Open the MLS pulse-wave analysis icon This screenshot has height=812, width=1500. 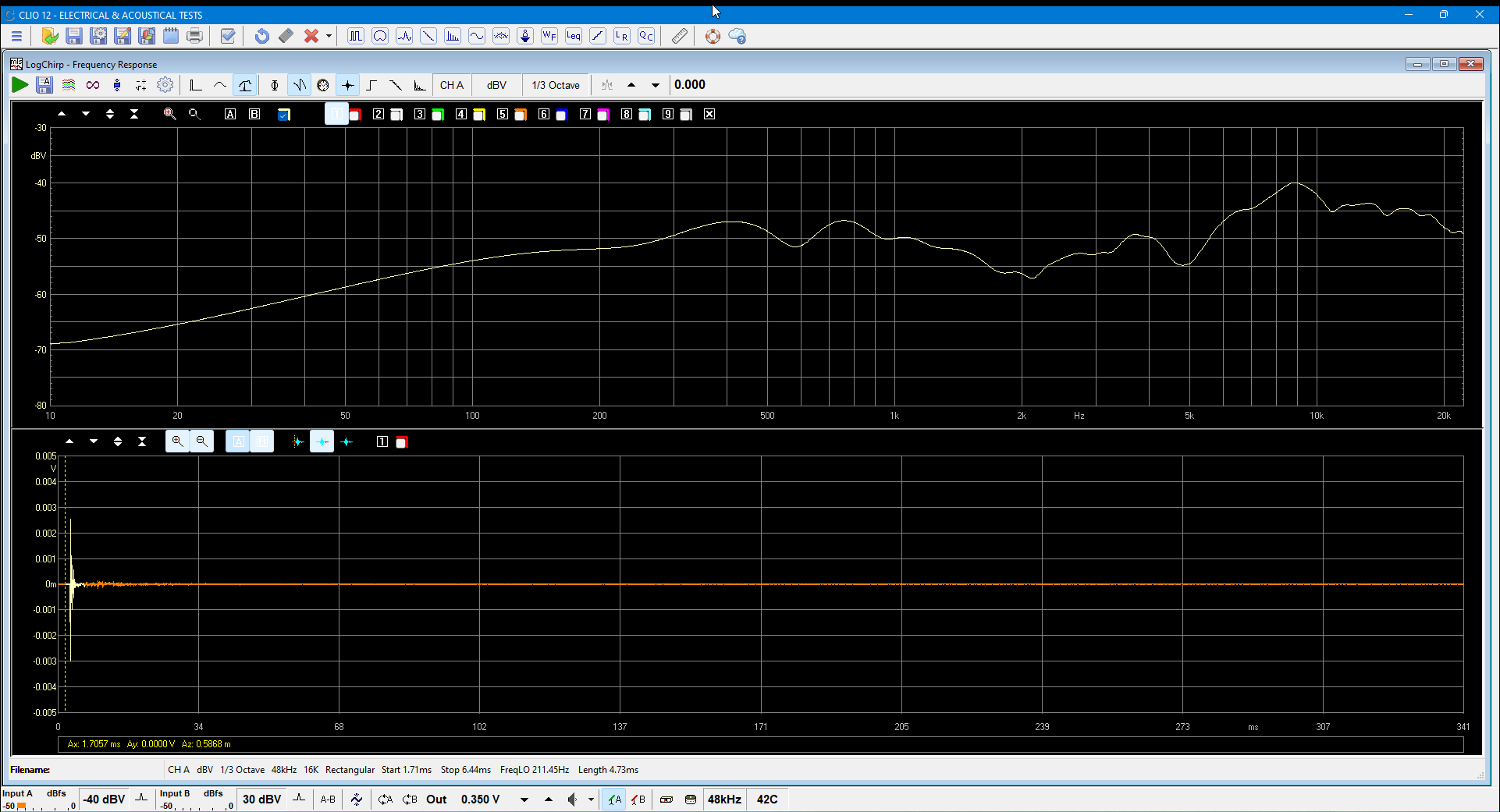(356, 36)
